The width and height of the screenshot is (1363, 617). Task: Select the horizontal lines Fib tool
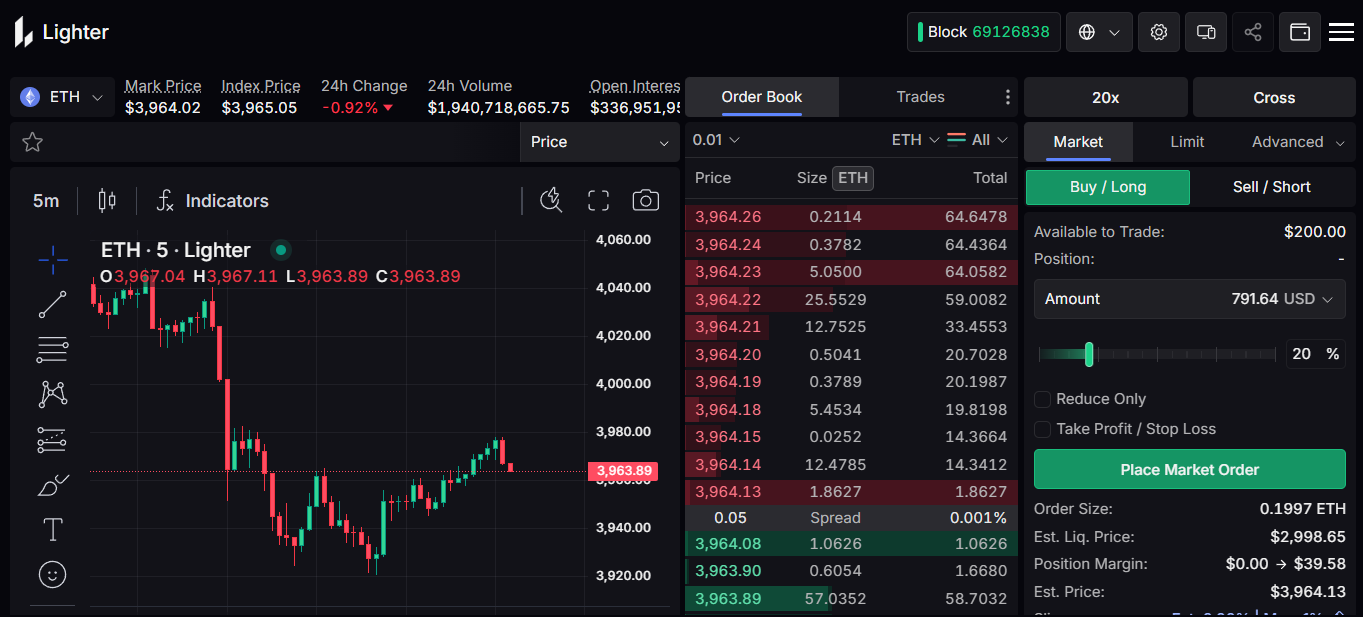point(53,350)
